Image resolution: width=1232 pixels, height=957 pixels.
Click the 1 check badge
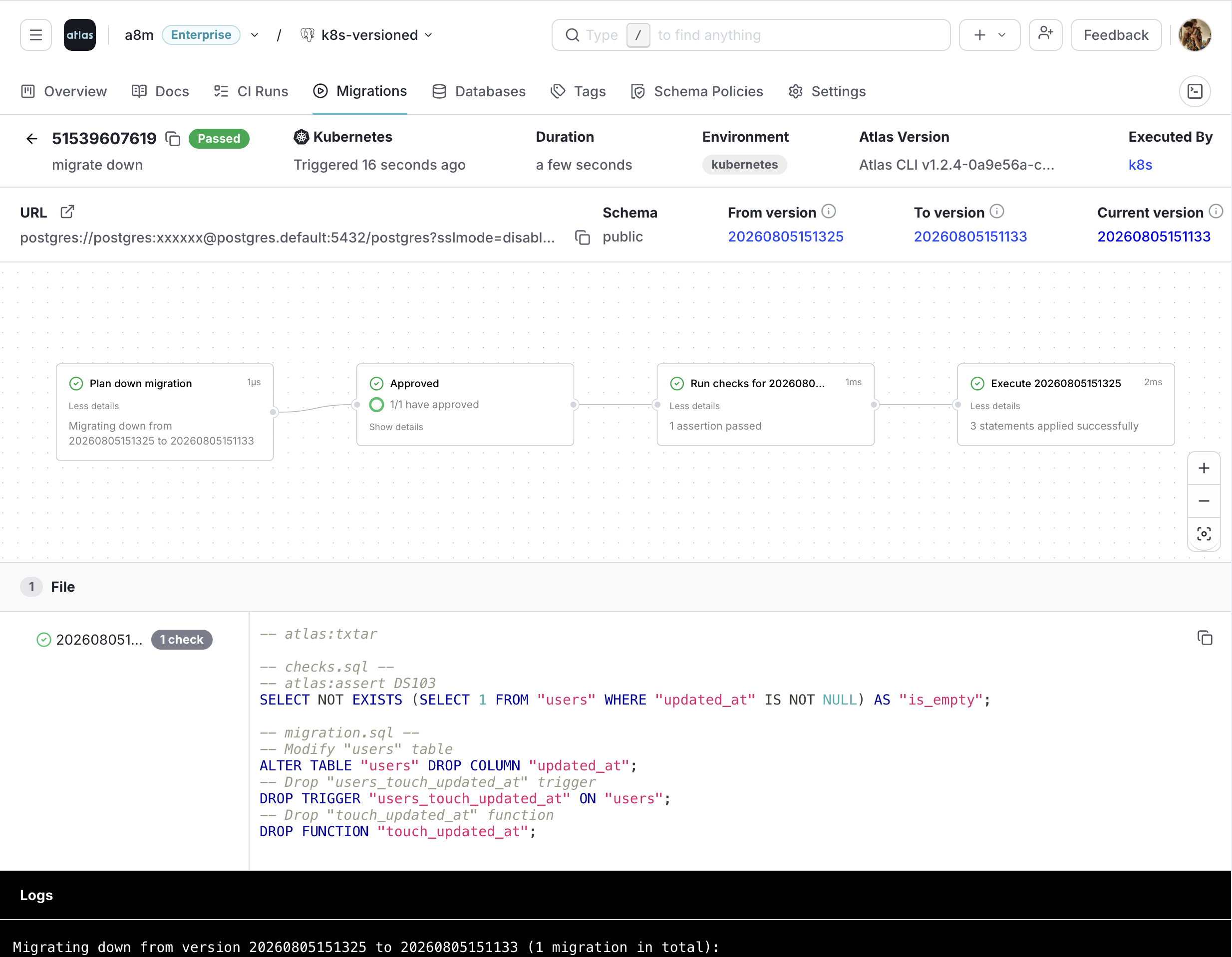point(182,640)
